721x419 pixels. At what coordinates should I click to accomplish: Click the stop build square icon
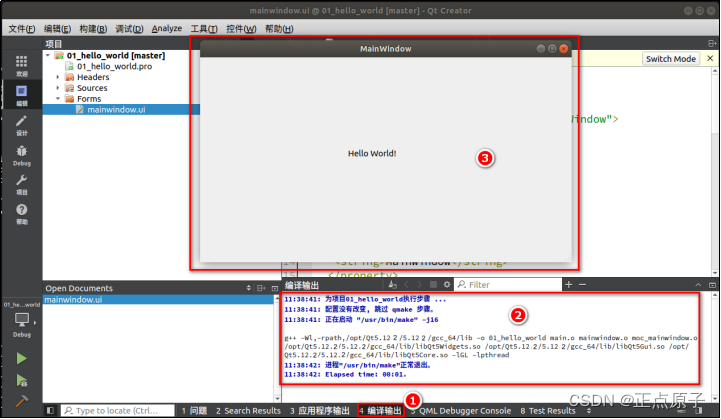tap(433, 285)
